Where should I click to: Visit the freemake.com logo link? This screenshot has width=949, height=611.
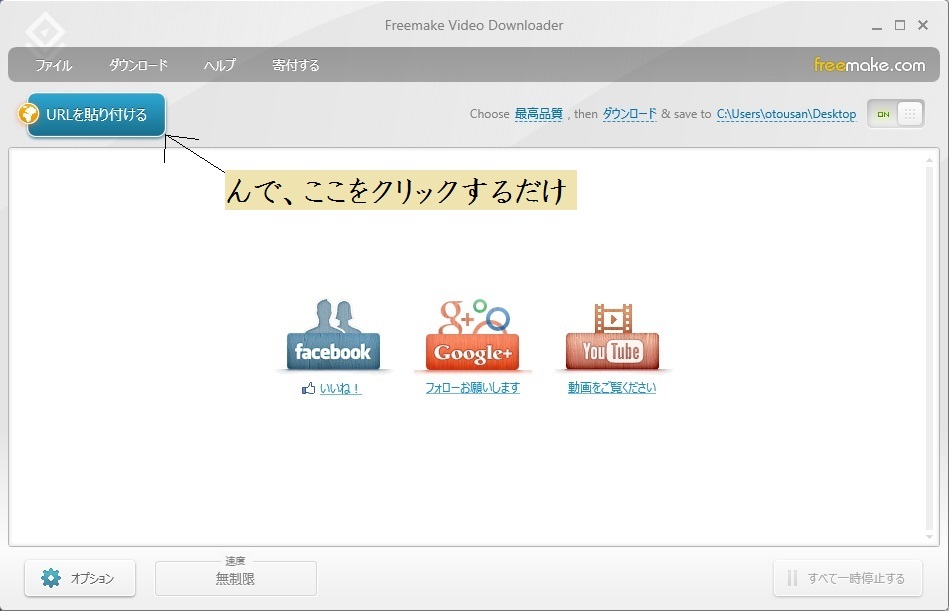(x=869, y=65)
